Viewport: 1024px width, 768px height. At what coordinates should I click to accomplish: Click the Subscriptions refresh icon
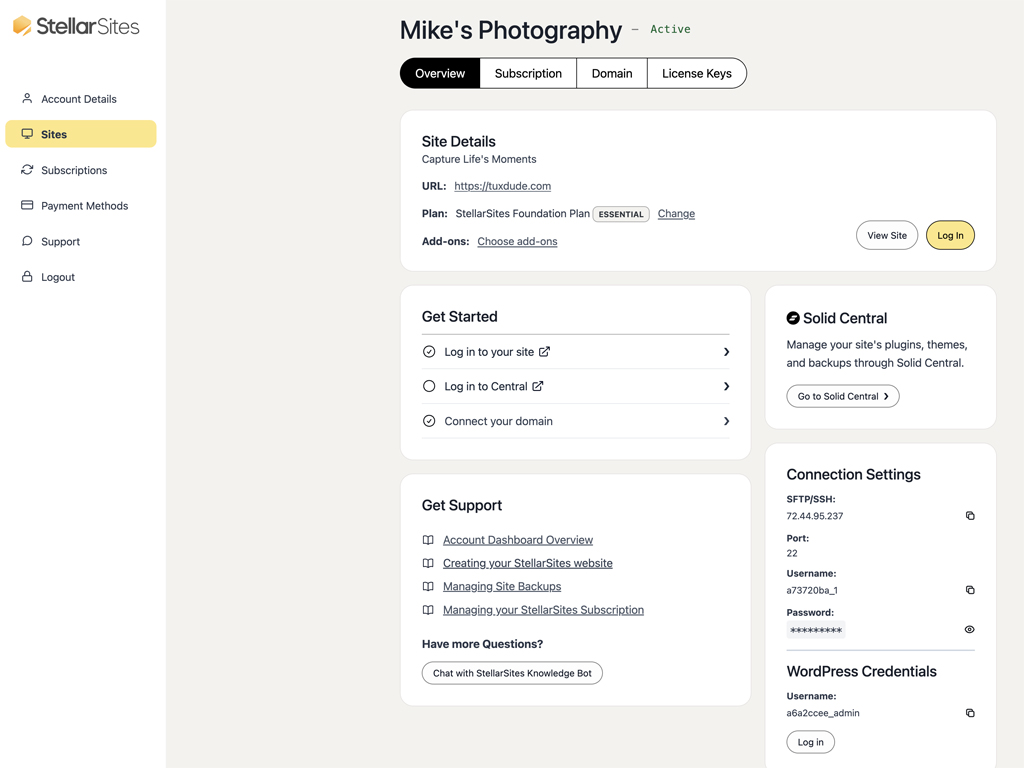[x=27, y=170]
